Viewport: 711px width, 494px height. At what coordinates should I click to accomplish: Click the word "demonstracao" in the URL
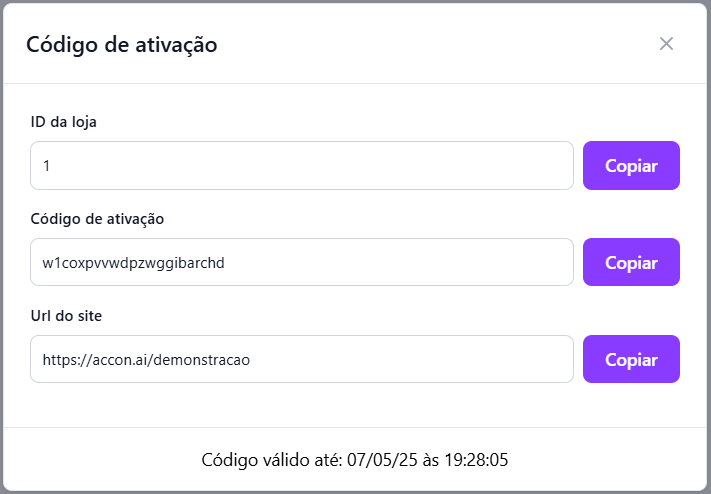(202, 360)
